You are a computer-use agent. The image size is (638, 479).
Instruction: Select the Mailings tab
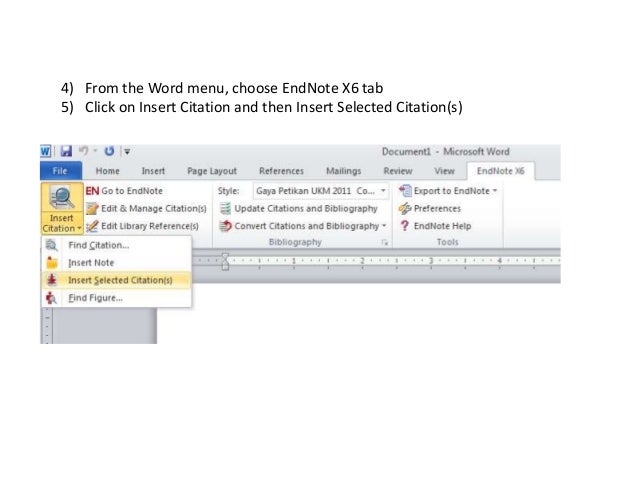point(344,171)
